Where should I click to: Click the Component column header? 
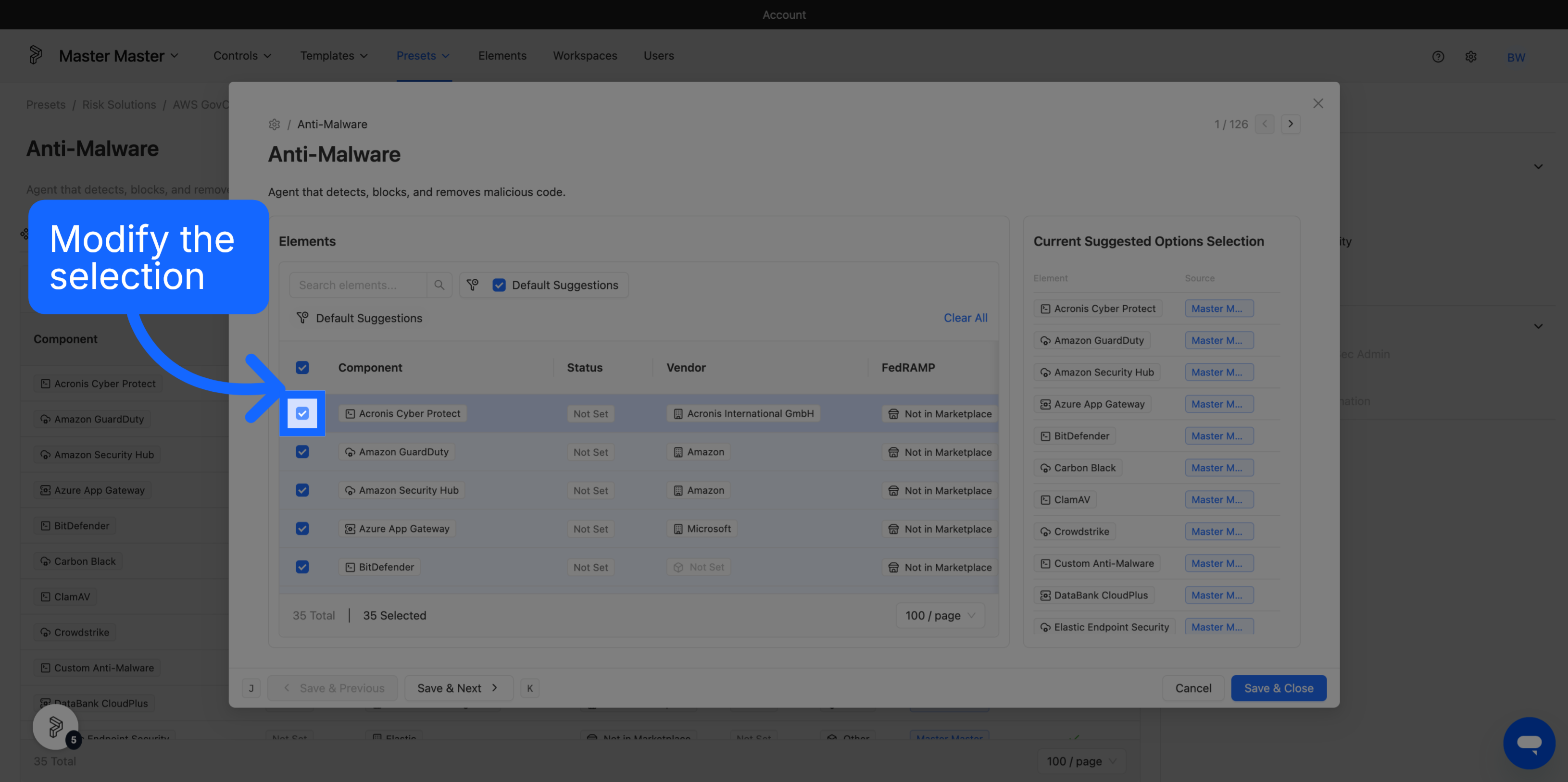(x=370, y=368)
